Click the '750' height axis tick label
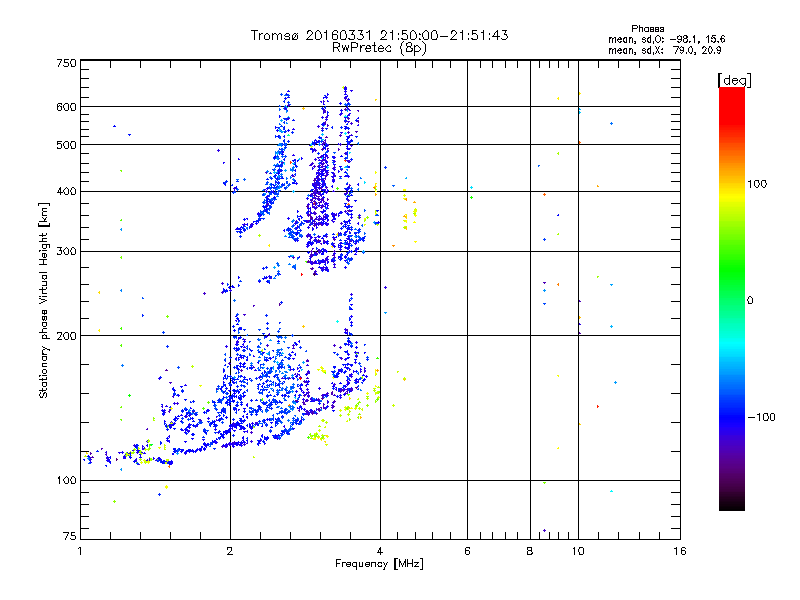Image resolution: width=800 pixels, height=600 pixels. pyautogui.click(x=66, y=63)
